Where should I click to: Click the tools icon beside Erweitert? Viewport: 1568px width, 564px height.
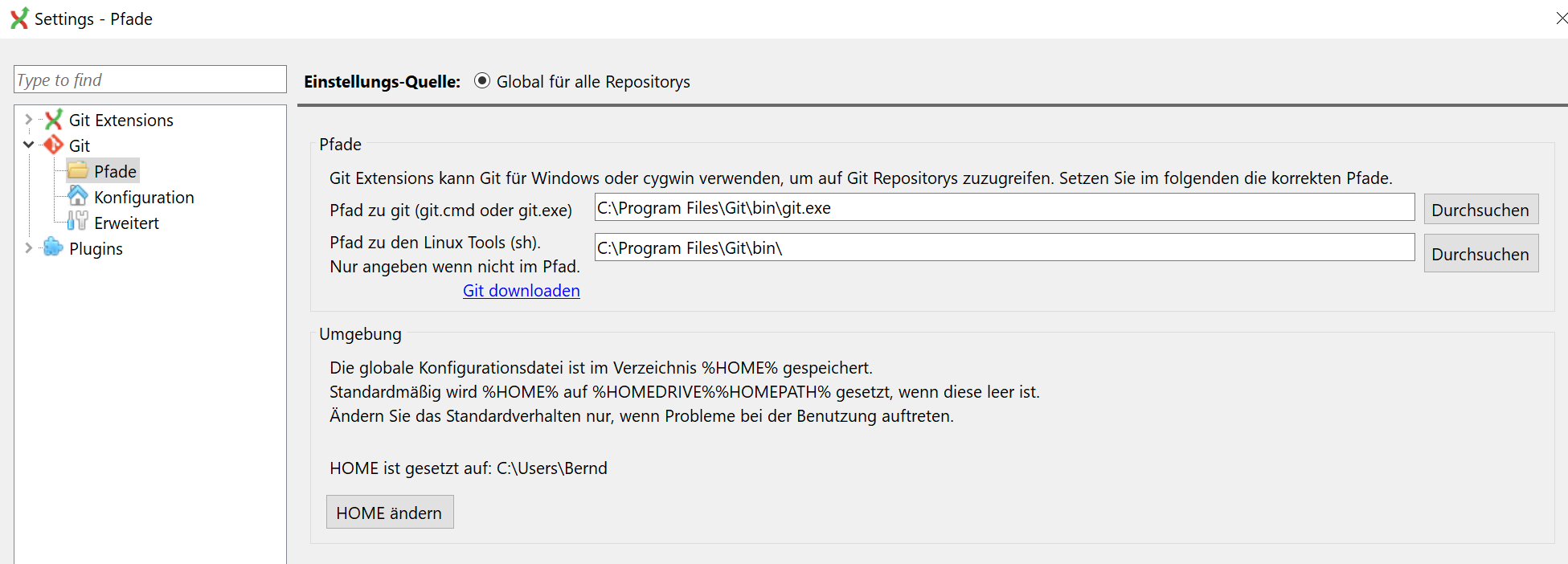coord(76,223)
